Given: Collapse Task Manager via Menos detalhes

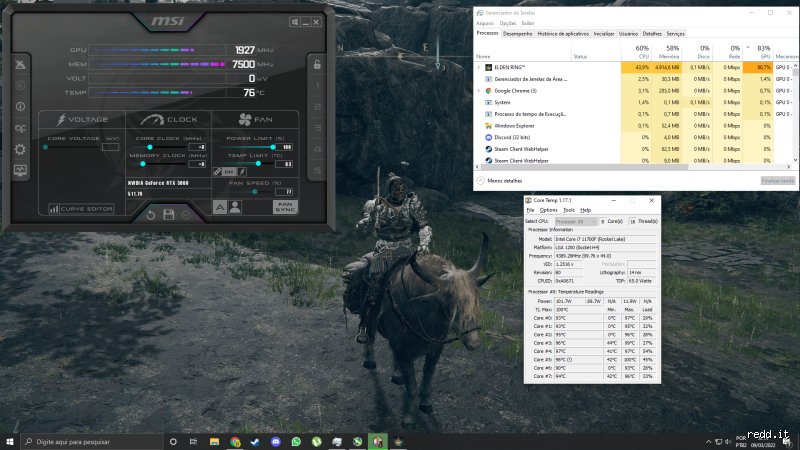Looking at the screenshot, I should tap(500, 181).
